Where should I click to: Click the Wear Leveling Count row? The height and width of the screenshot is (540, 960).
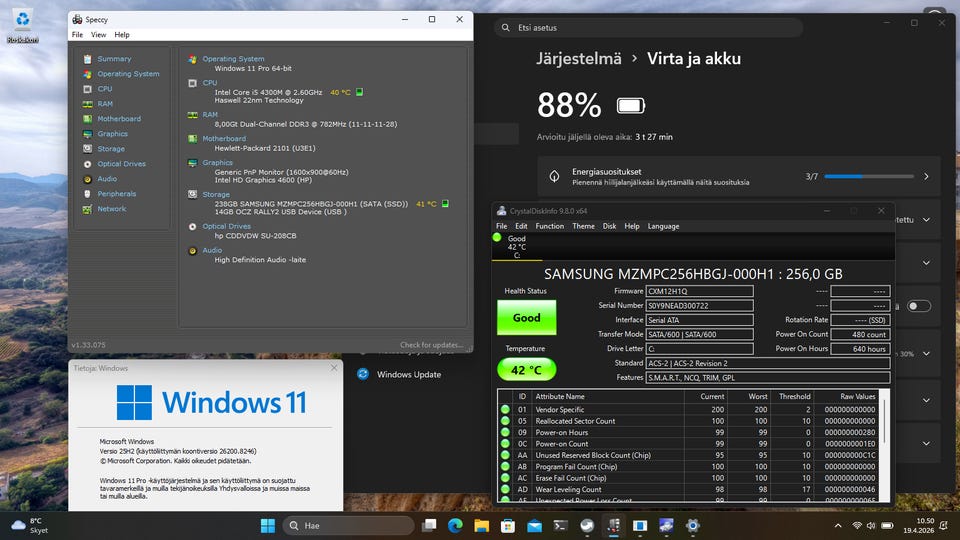[689, 490]
